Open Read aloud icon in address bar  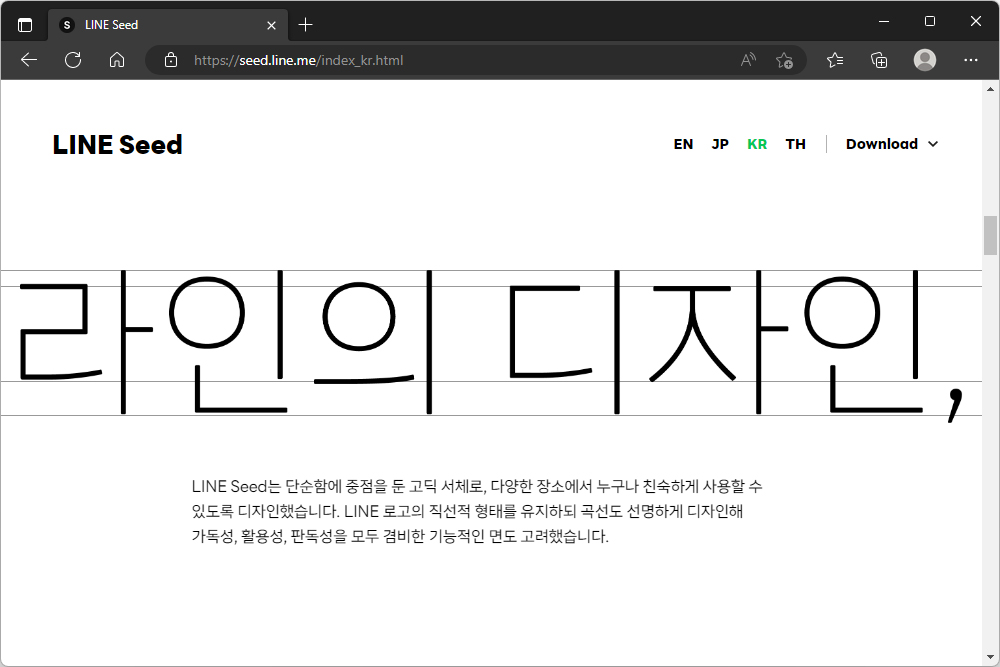(748, 61)
